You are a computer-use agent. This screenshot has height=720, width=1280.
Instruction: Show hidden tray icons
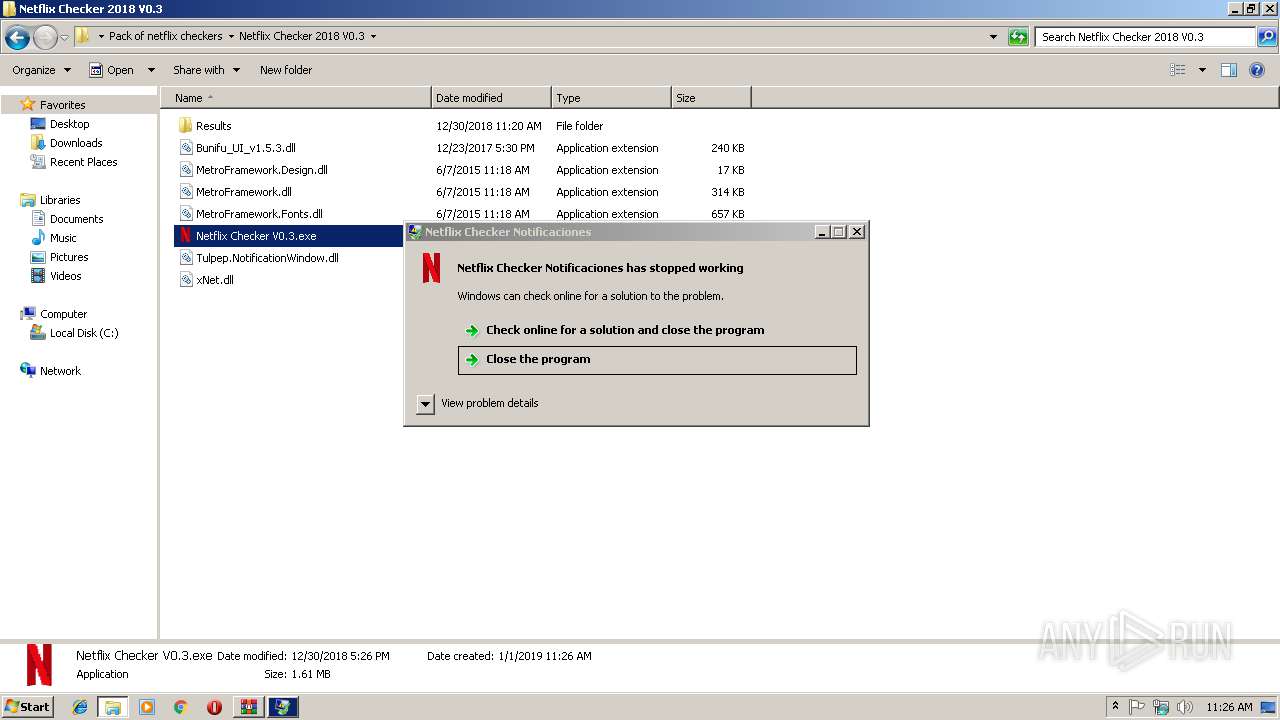point(1115,707)
